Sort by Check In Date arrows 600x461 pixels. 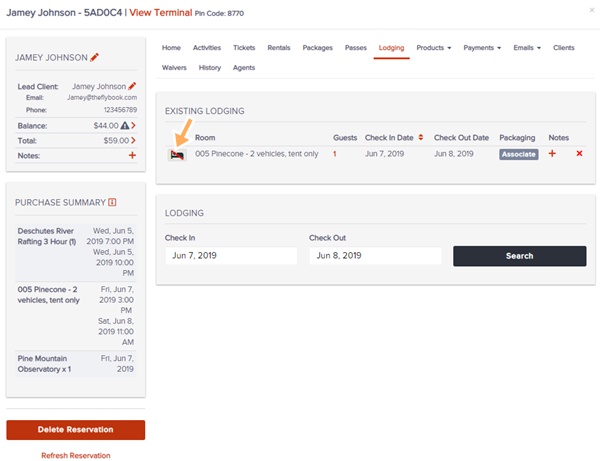pyautogui.click(x=421, y=137)
